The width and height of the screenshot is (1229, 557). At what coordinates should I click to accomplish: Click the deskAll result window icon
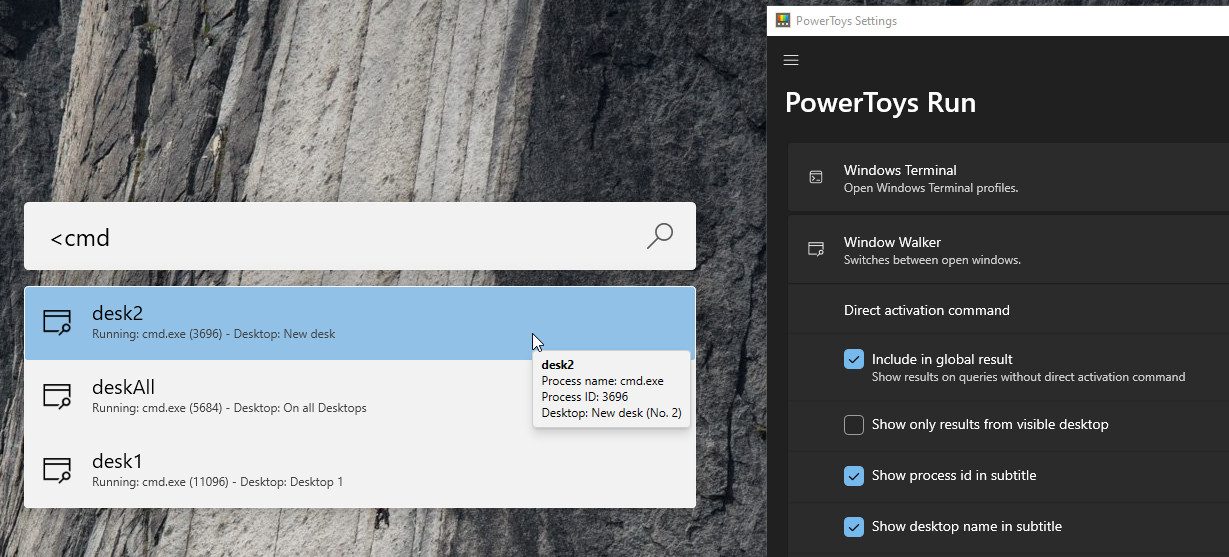(58, 396)
